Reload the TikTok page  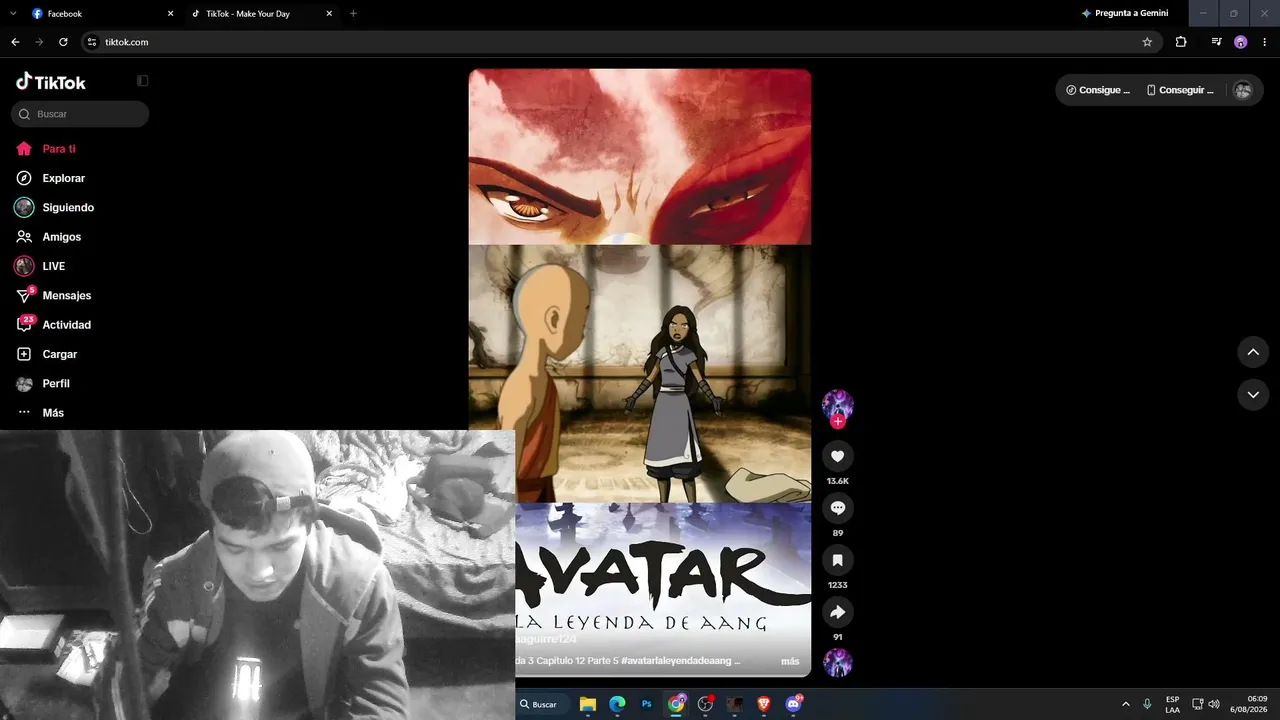(x=63, y=42)
